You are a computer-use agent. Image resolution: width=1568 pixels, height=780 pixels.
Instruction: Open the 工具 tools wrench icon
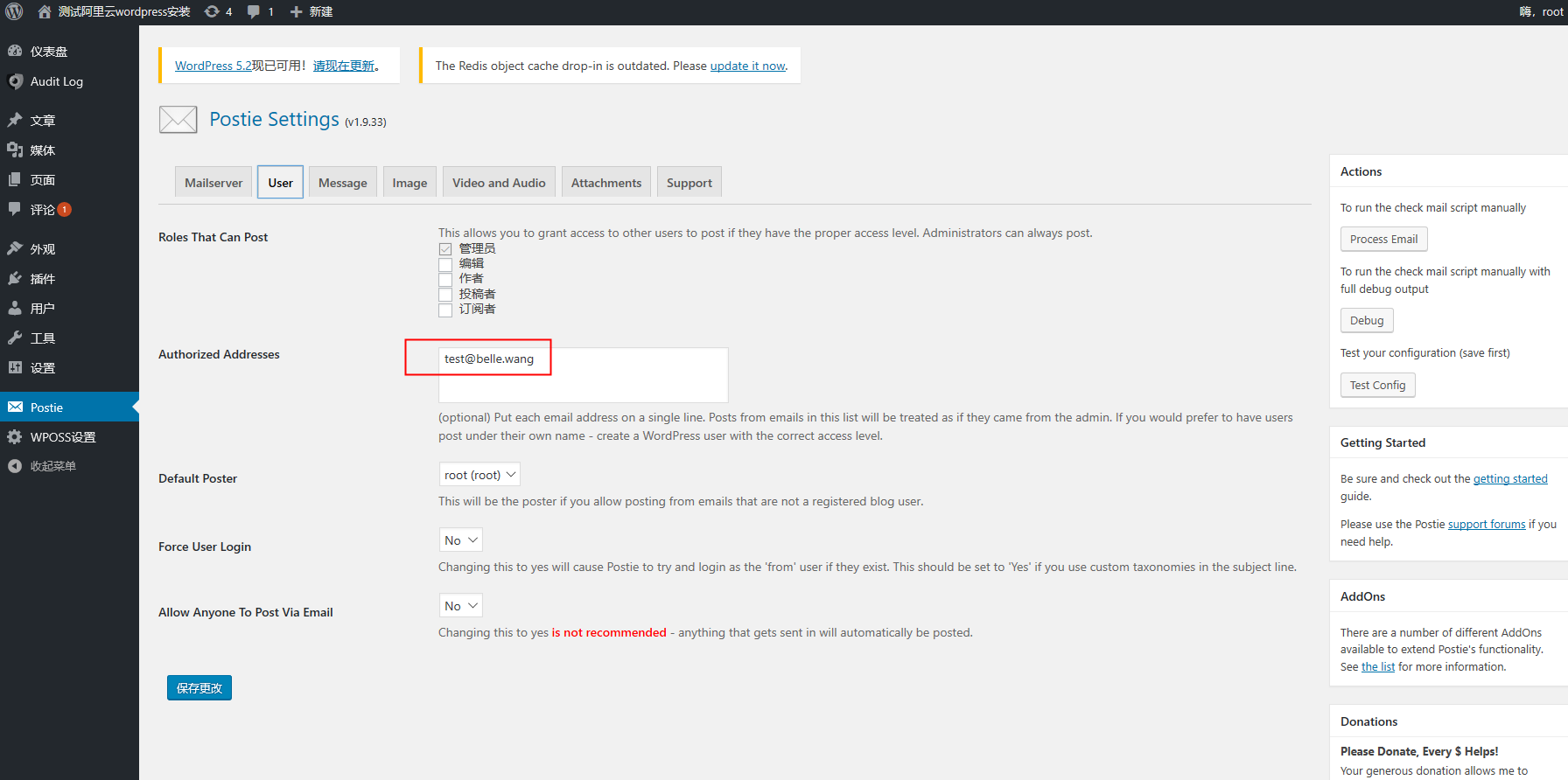pyautogui.click(x=15, y=338)
